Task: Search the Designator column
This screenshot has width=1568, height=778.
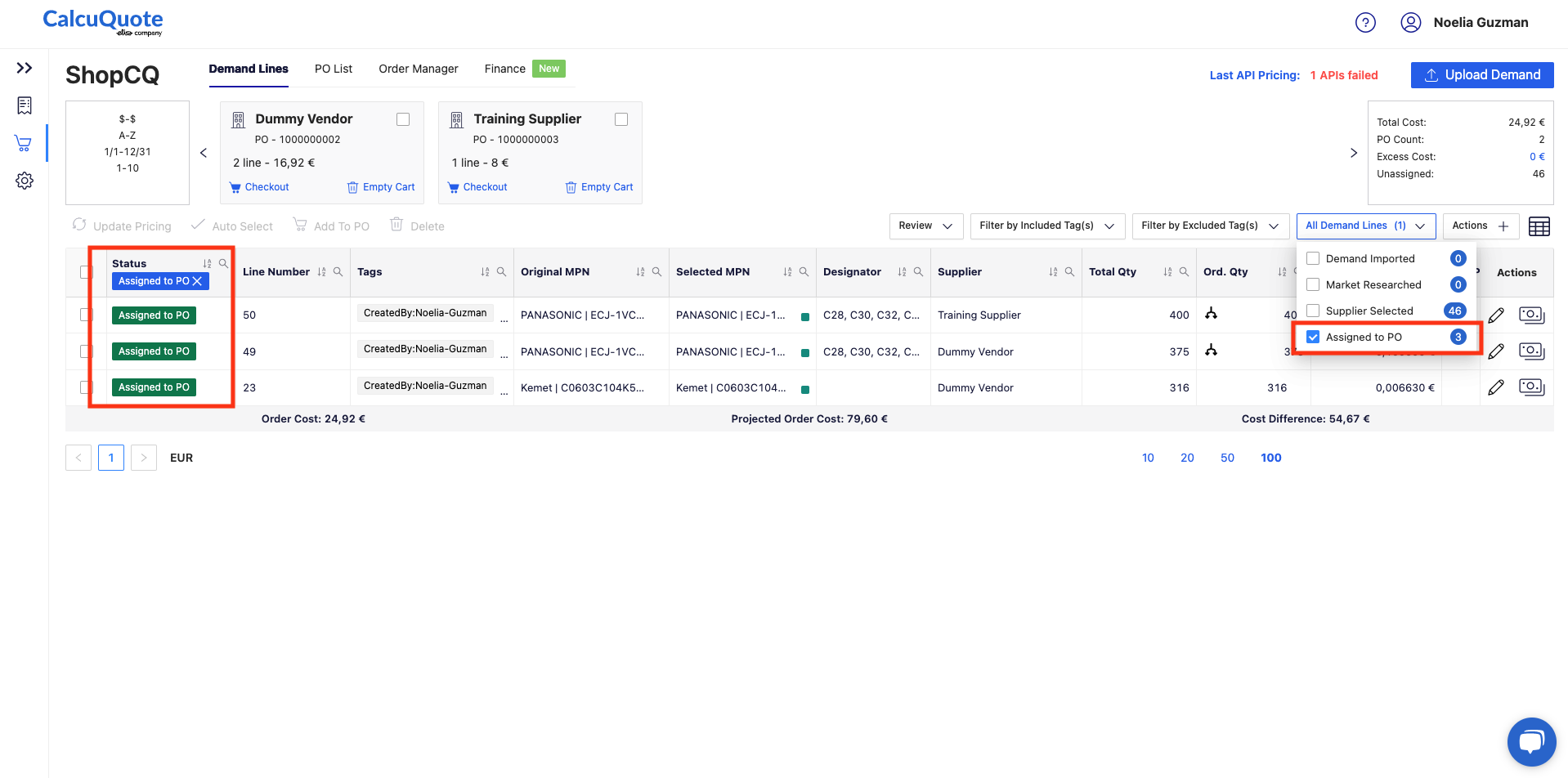Action: coord(918,272)
